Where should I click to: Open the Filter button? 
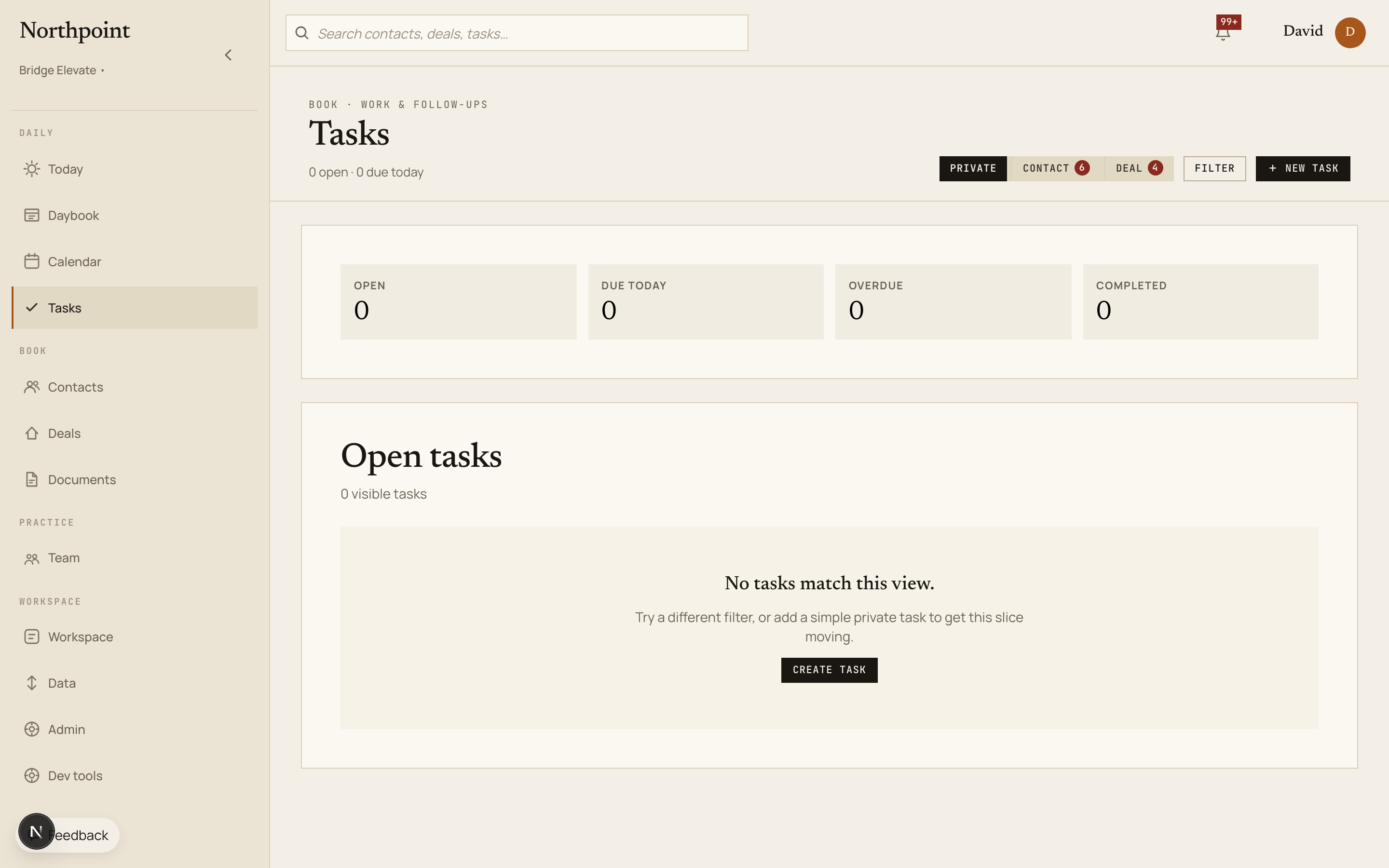pos(1214,168)
